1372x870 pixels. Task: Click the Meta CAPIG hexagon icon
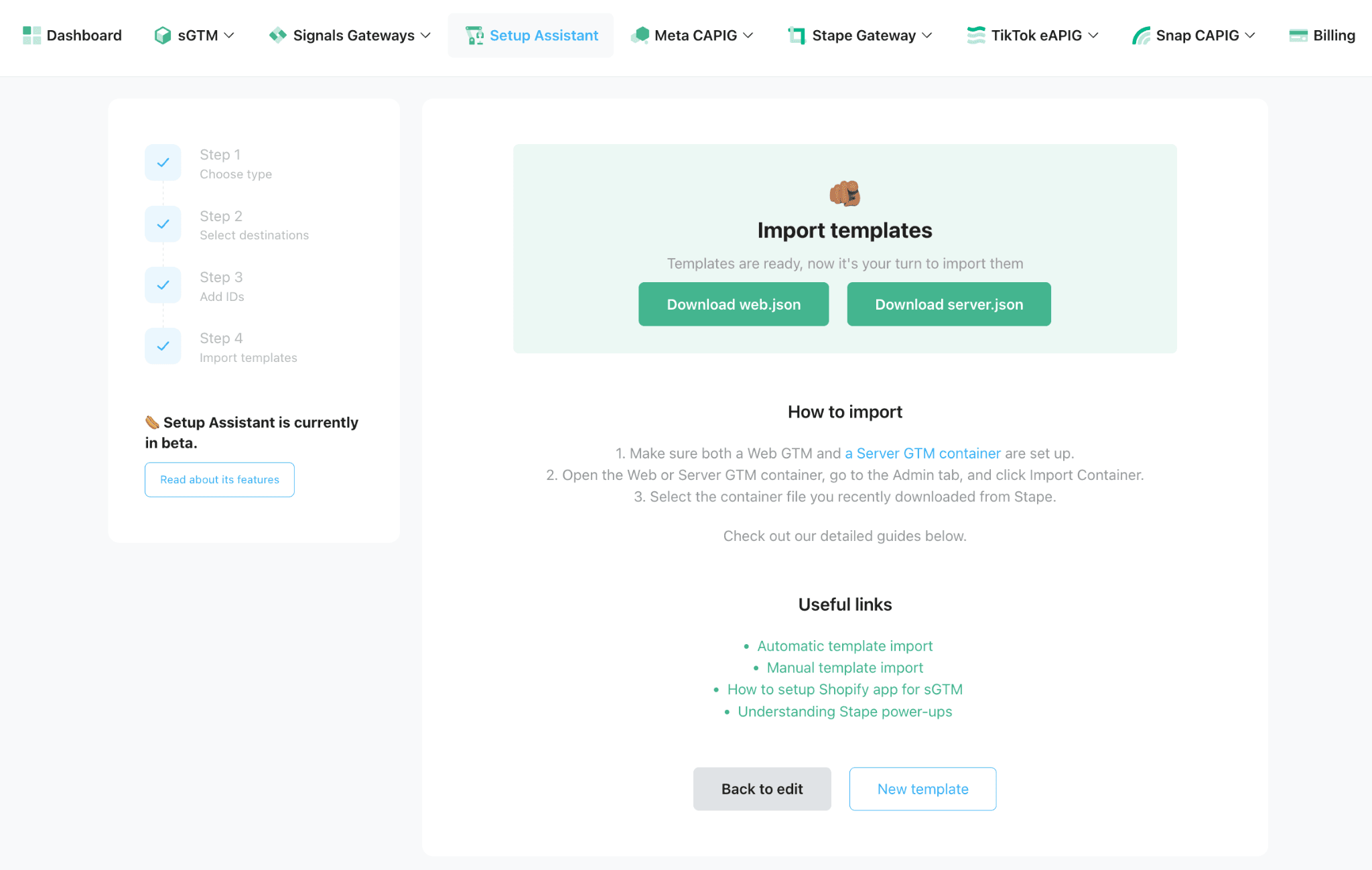[640, 35]
